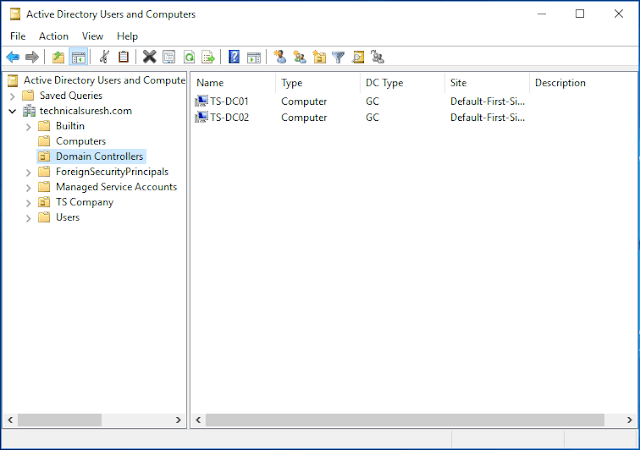Expand the ForeignSecurityPrincipals container

coord(28,173)
